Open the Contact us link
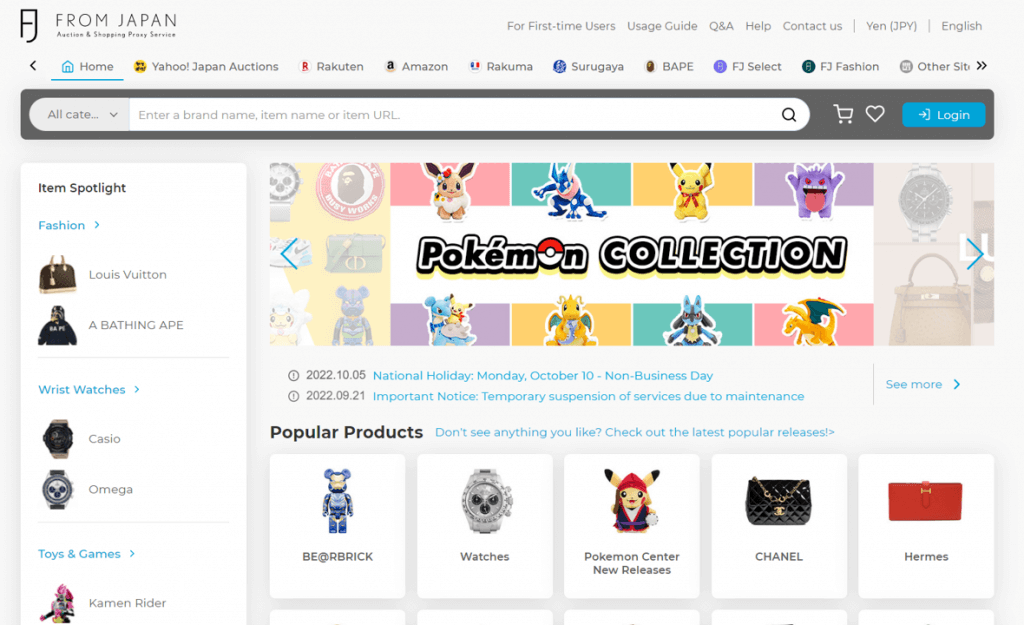 812,26
